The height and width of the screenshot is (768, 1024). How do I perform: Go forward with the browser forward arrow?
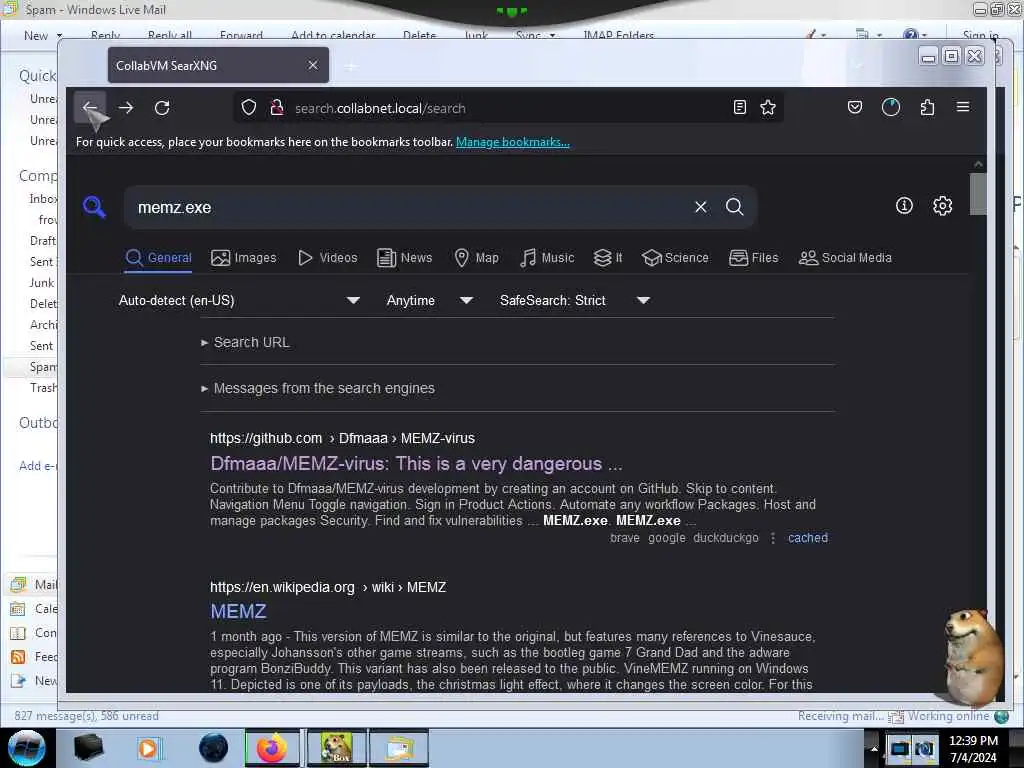[126, 108]
